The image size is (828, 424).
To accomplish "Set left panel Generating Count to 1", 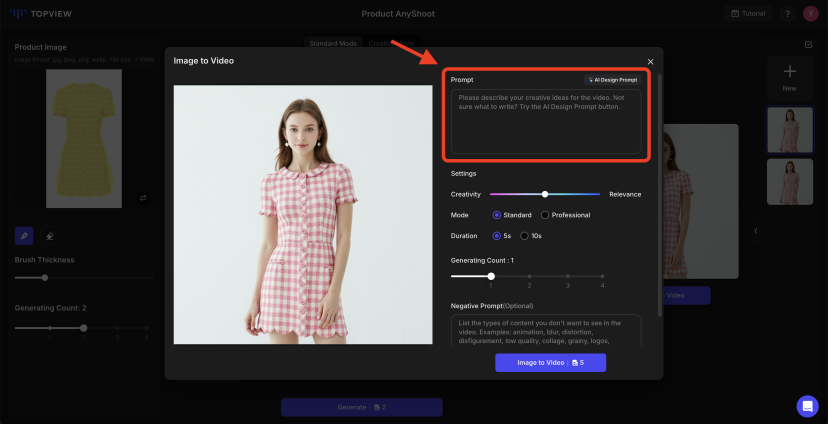I will (50, 328).
